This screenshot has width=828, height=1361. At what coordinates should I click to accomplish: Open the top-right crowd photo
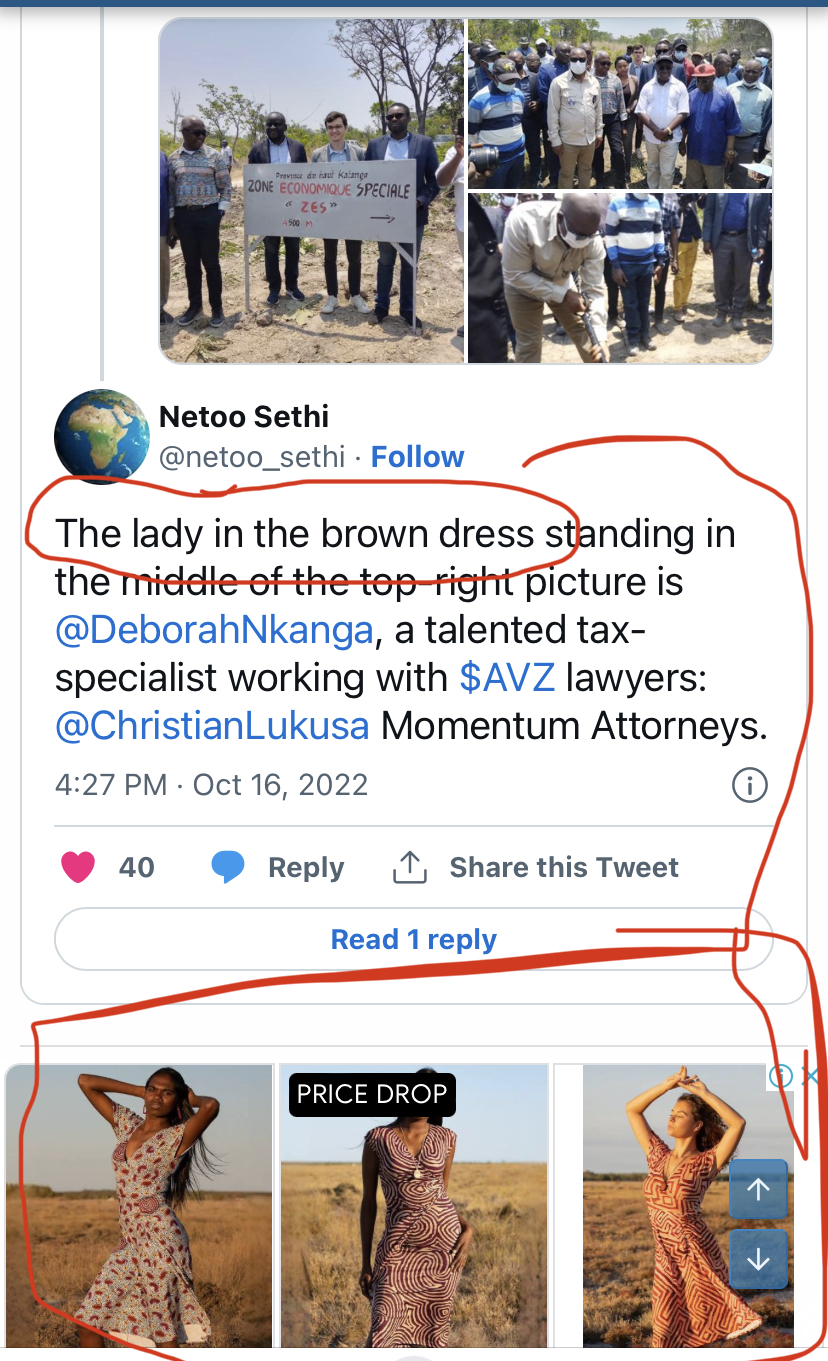[620, 104]
